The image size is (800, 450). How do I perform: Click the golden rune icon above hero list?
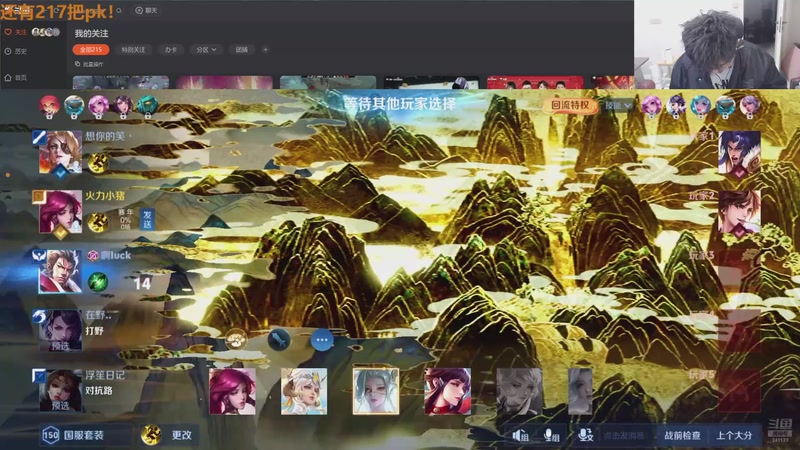(236, 340)
